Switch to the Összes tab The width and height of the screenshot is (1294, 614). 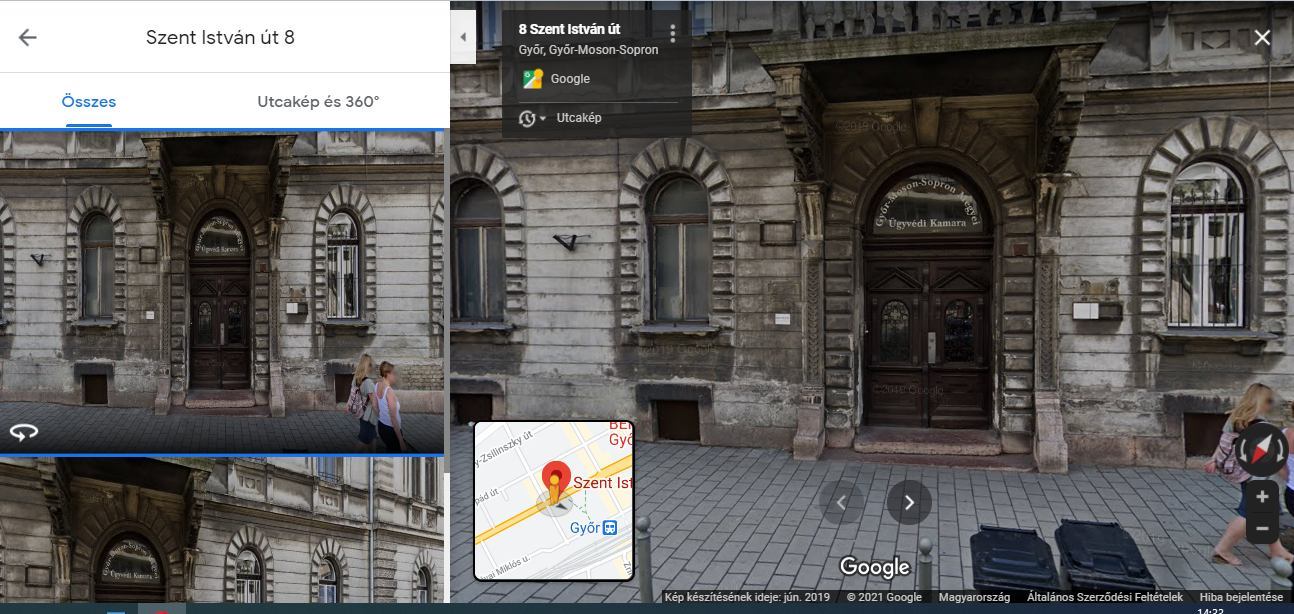89,102
